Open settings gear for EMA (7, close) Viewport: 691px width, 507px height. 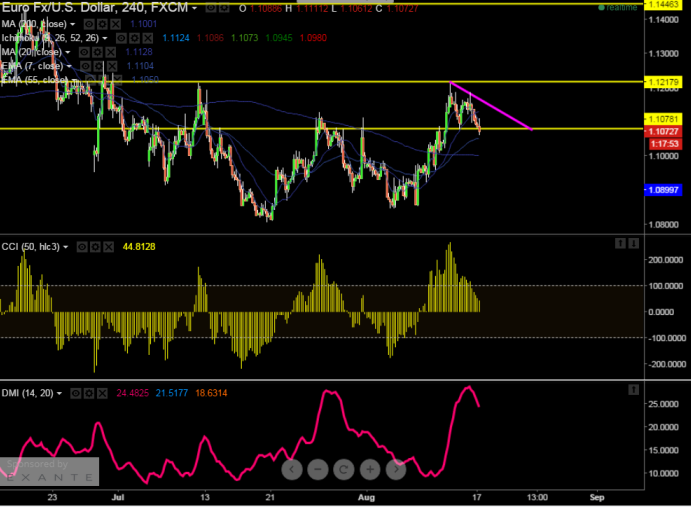coord(99,66)
